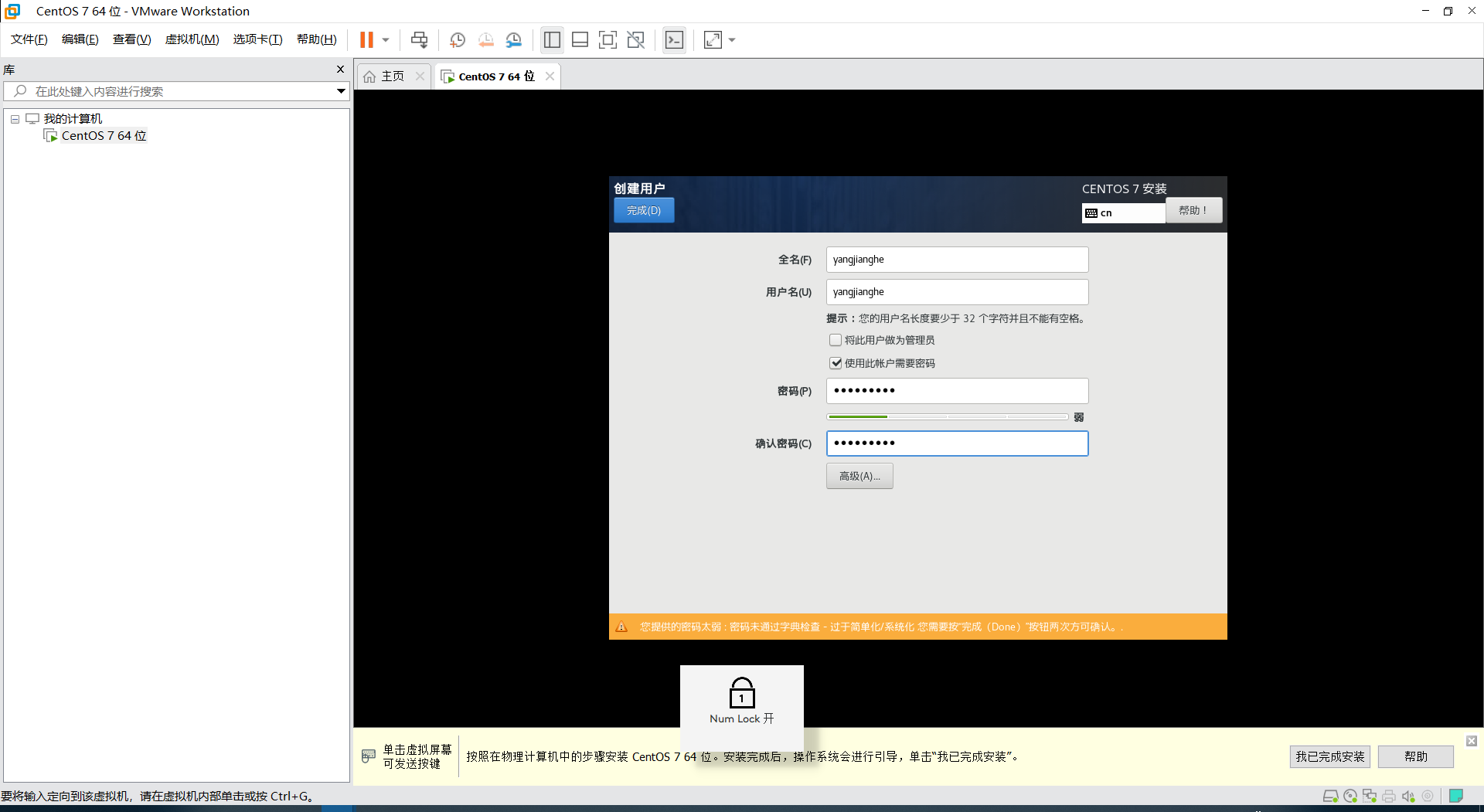Open the 编辑(E) menu
1484x812 pixels.
tap(80, 39)
